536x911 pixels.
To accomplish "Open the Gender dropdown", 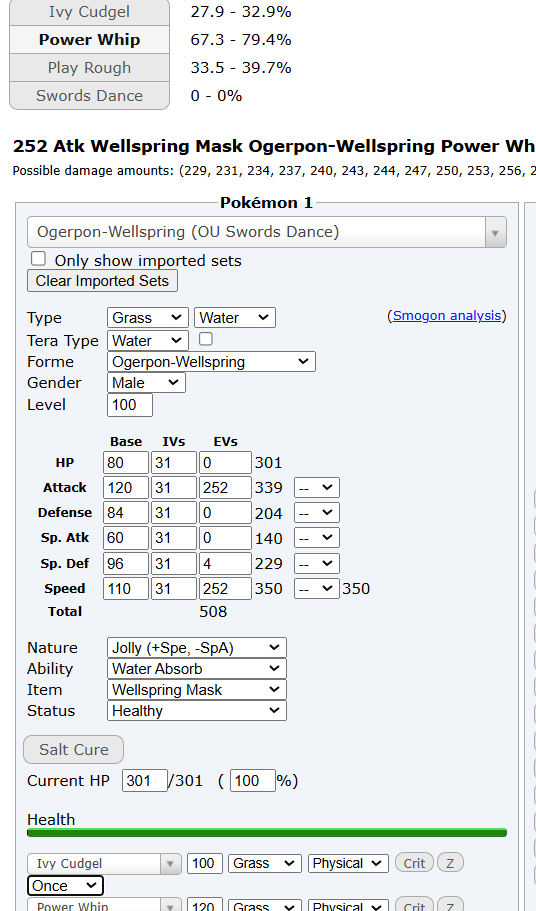I will click(x=146, y=383).
